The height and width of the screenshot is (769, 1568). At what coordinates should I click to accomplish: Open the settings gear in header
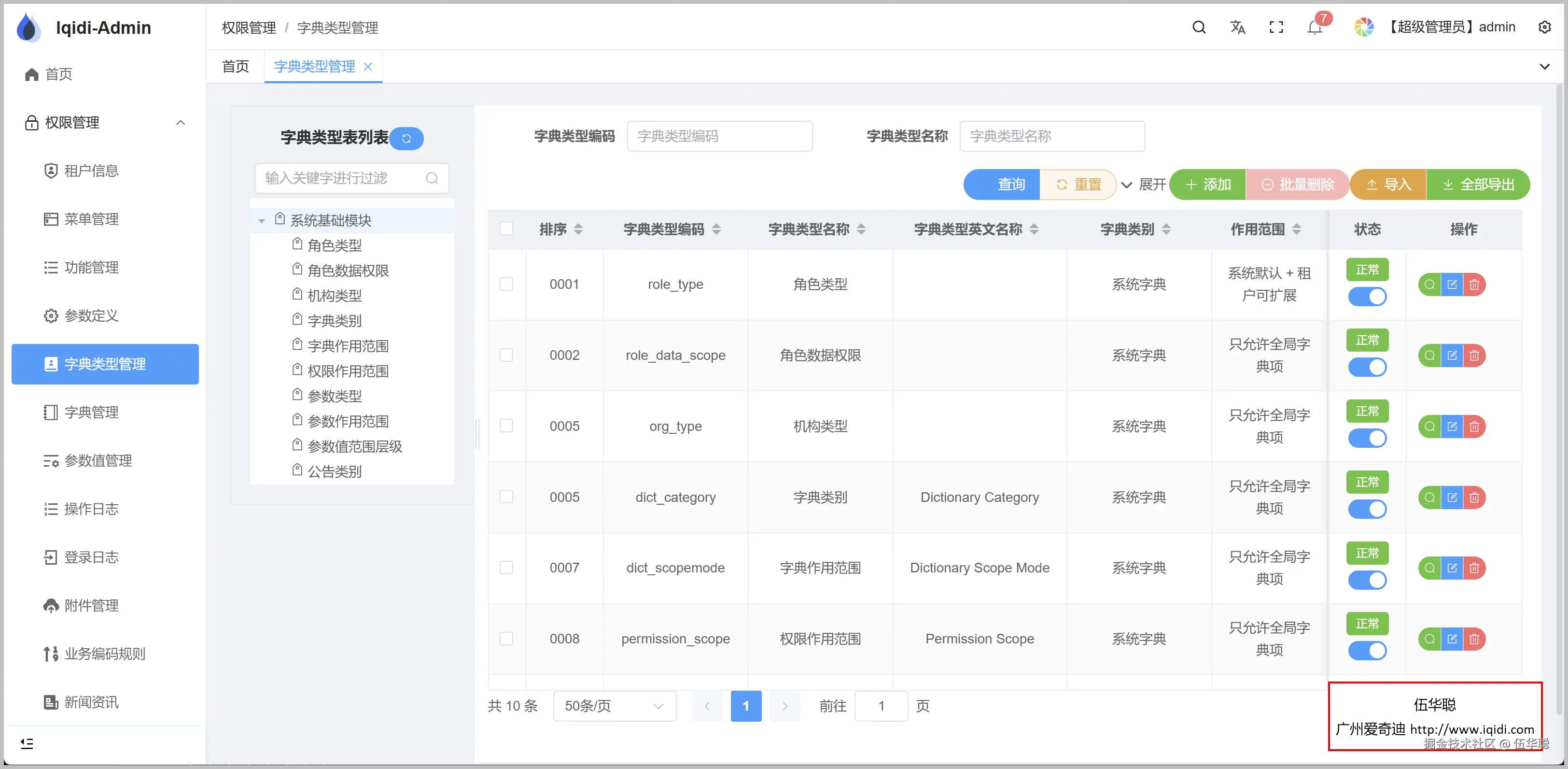click(x=1545, y=28)
